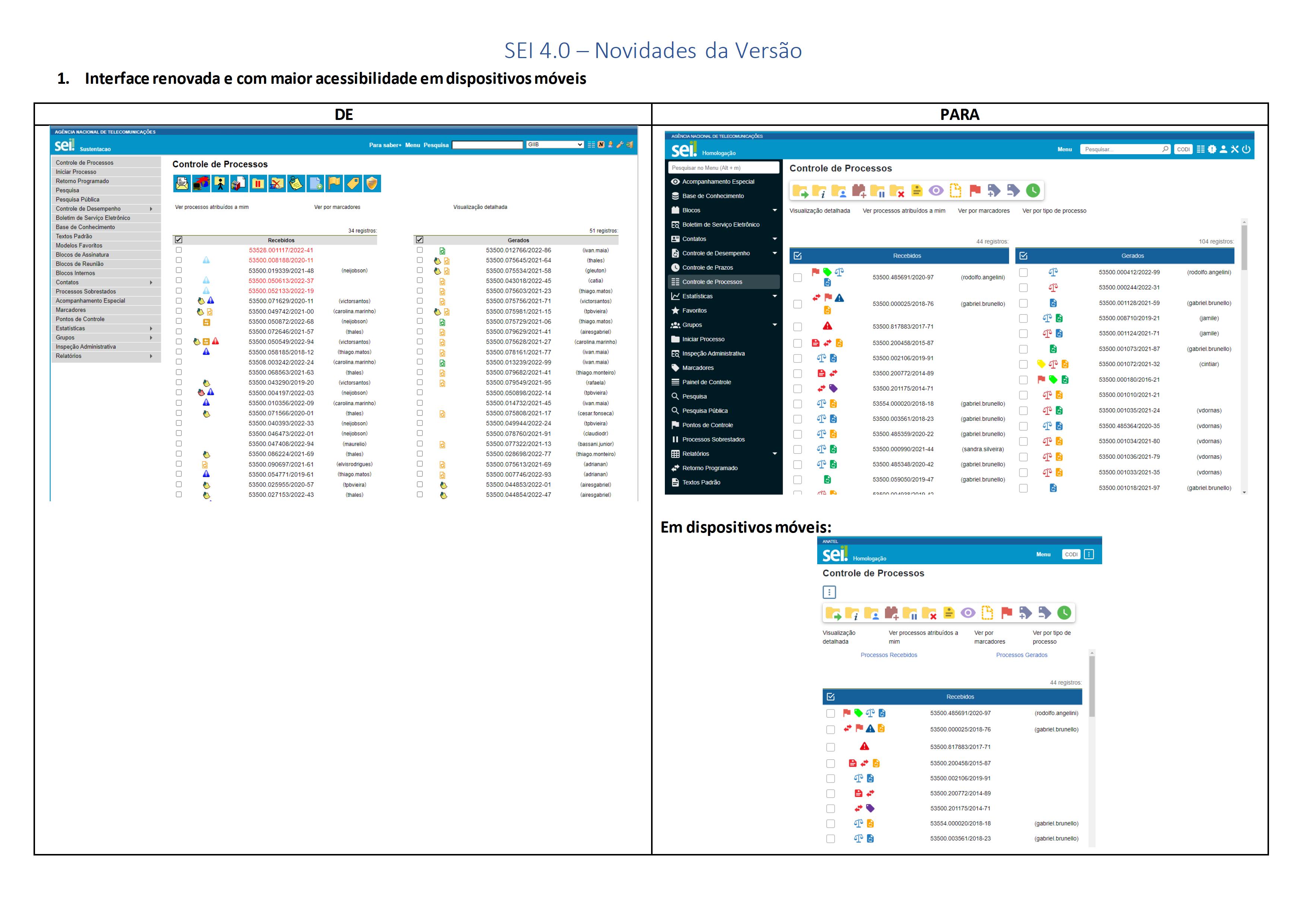The image size is (1307, 924).
Task: Click user profile icon in new desktop header
Action: (1223, 149)
